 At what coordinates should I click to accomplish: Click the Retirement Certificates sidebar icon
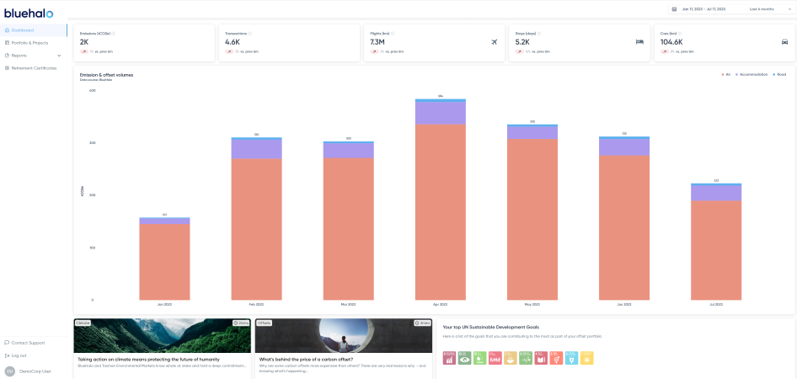pos(7,68)
